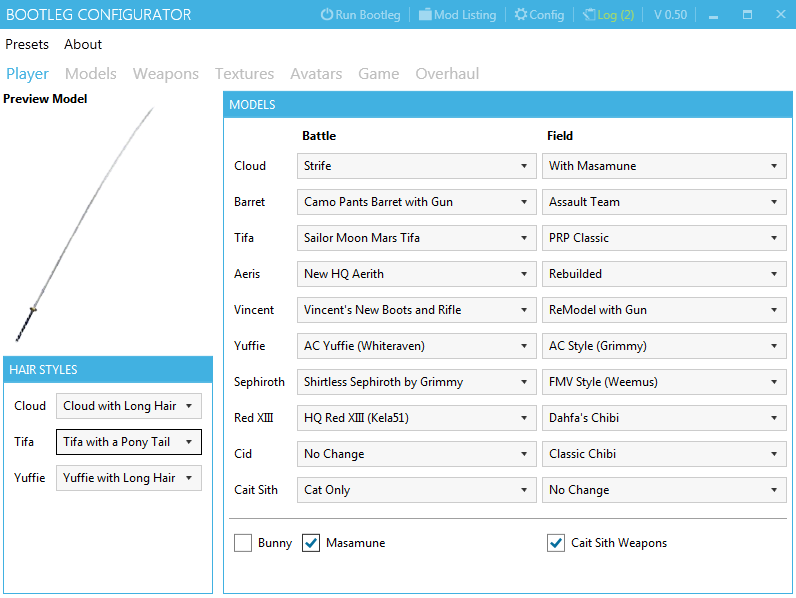Enable the Bunny checkbox
Screen dimensions: 796x598
[243, 543]
